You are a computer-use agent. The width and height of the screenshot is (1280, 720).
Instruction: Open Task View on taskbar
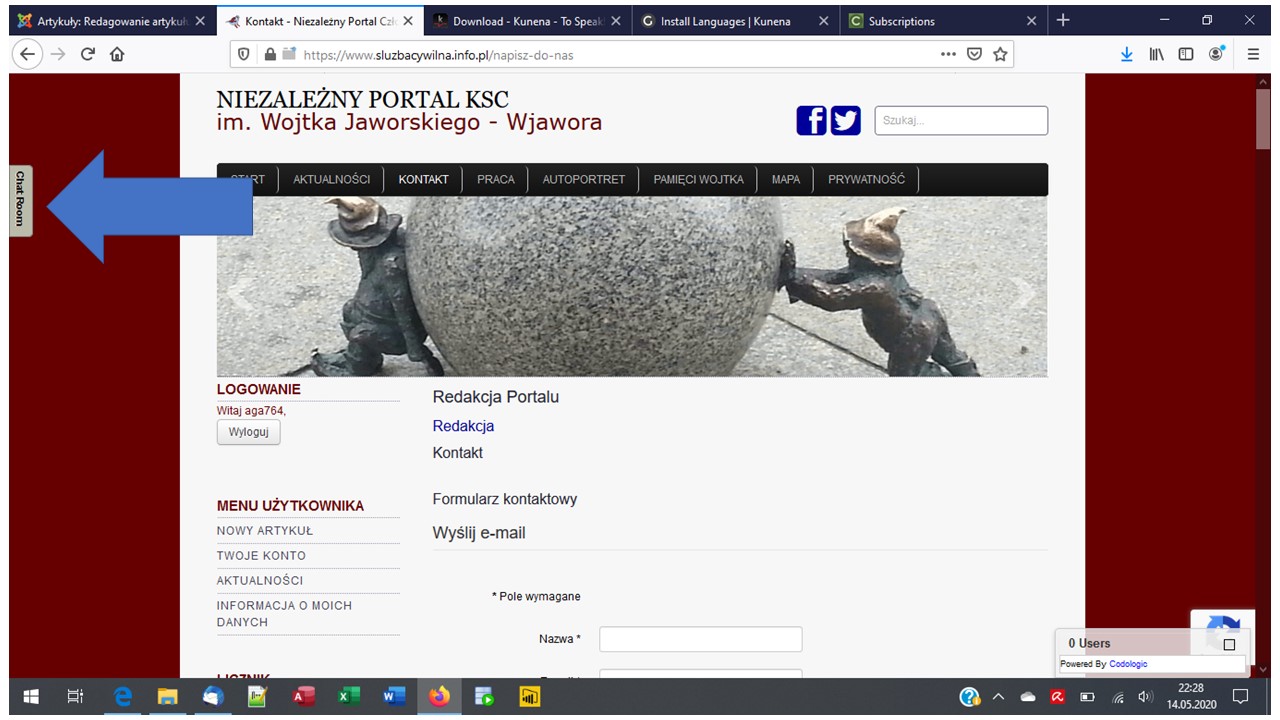click(75, 697)
